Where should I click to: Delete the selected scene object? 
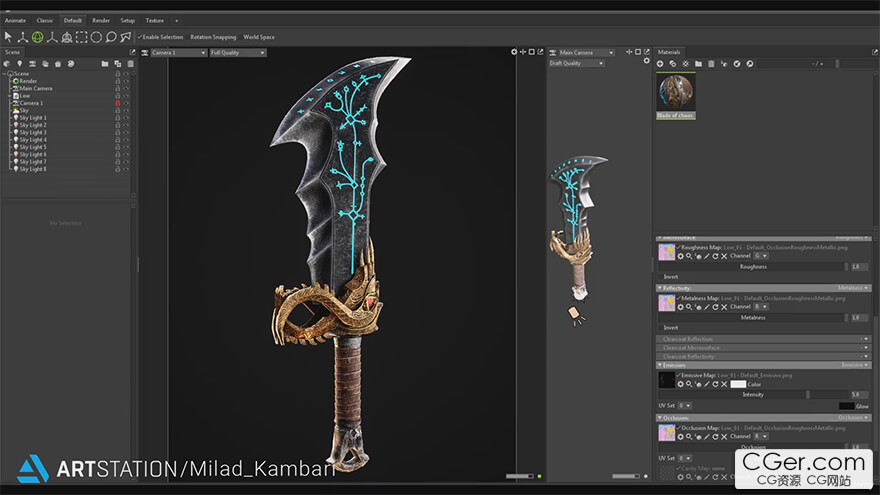click(131, 64)
